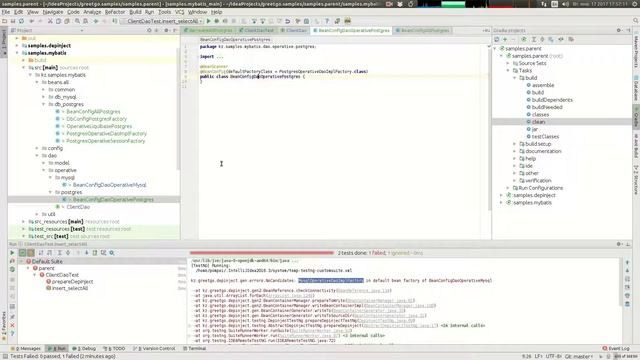
Task: Expand the config package in Project tree
Action: click(37, 148)
